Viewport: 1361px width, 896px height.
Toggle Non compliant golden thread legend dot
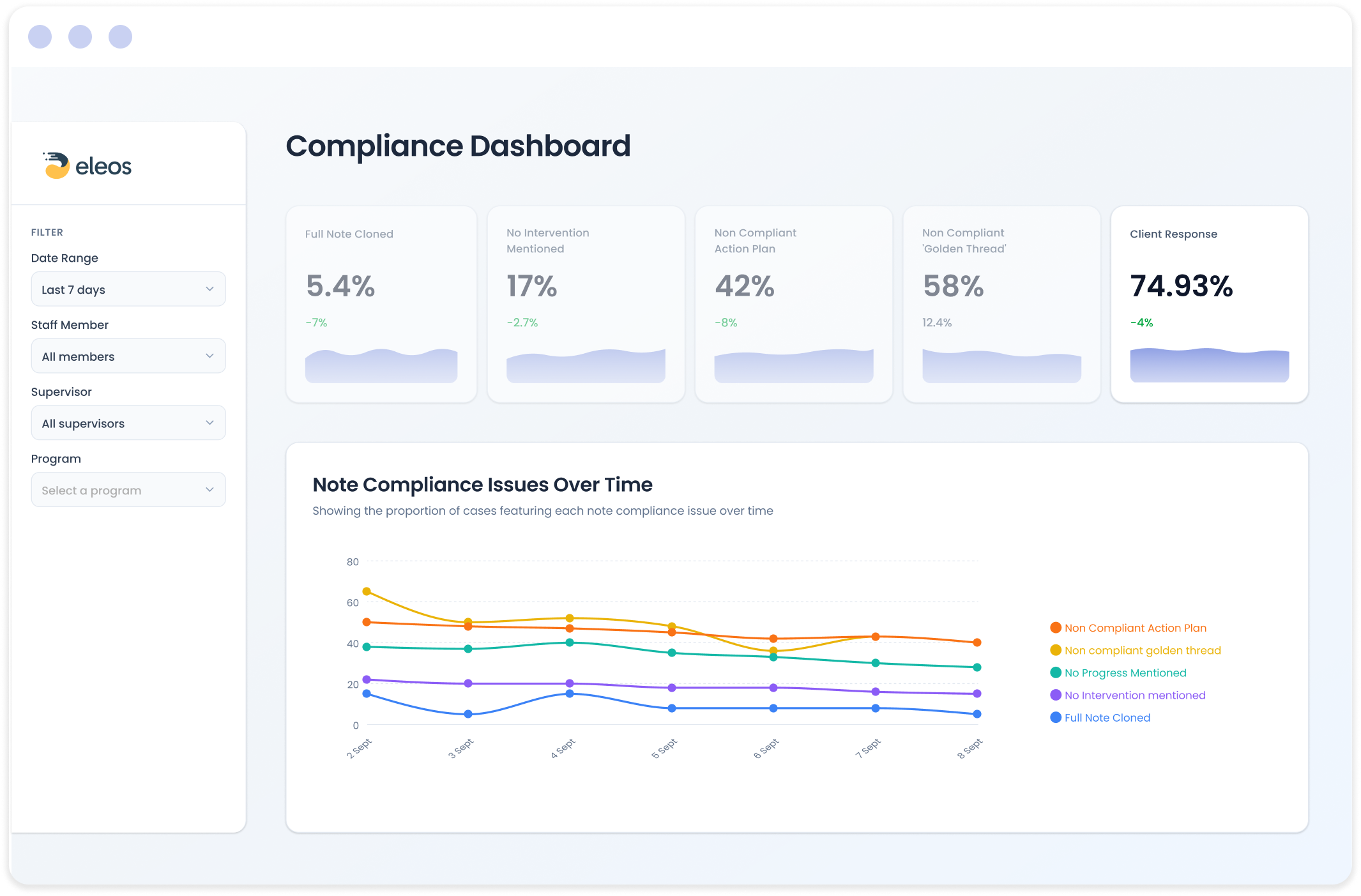[x=1056, y=650]
